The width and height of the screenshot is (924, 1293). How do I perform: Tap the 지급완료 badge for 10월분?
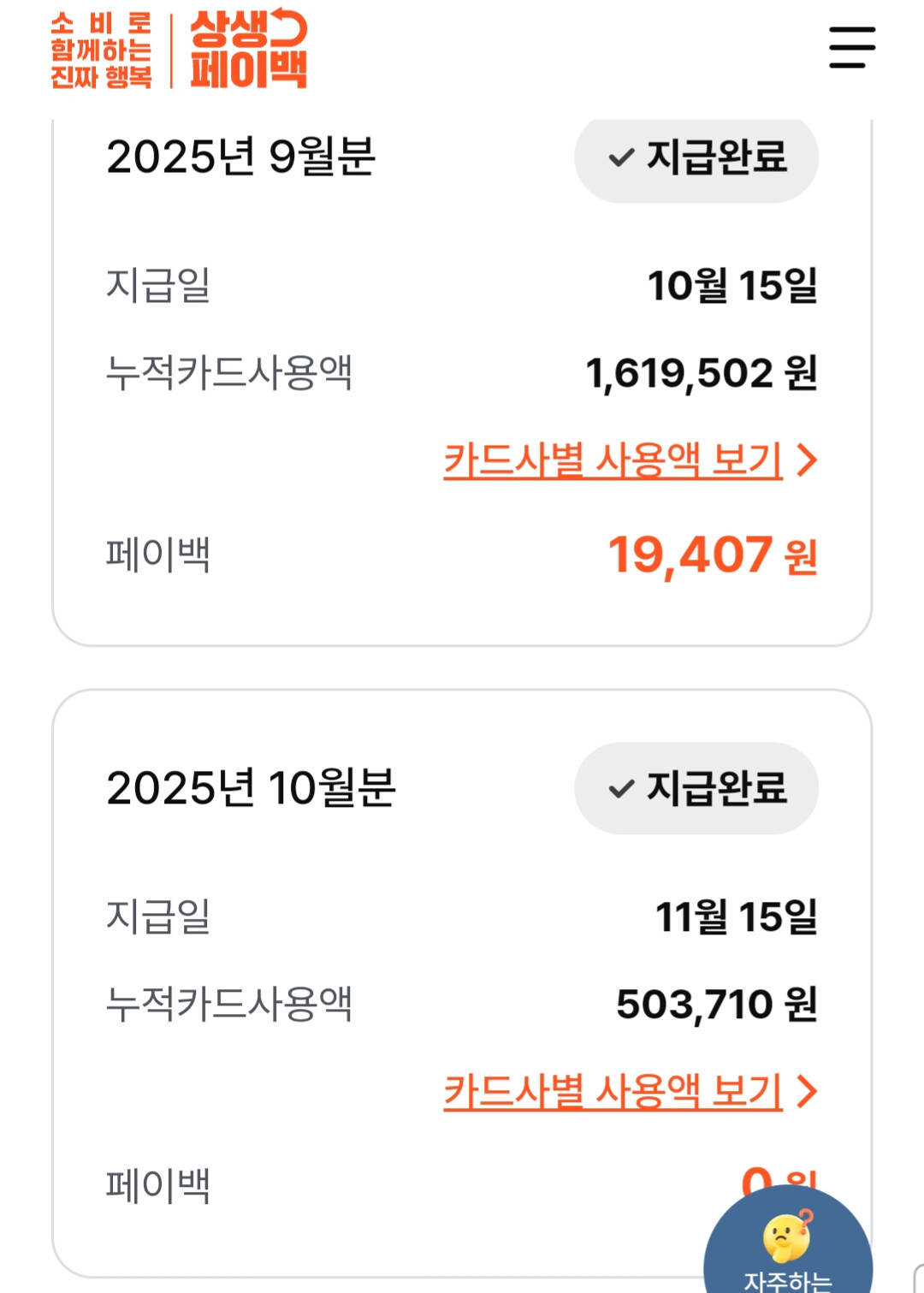pyautogui.click(x=696, y=788)
